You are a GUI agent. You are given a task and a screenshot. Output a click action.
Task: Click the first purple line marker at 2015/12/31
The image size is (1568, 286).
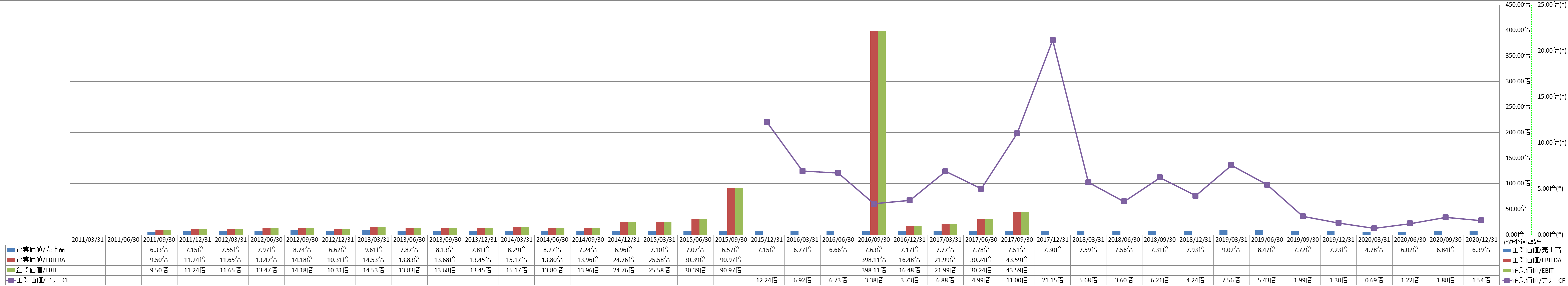pos(767,122)
